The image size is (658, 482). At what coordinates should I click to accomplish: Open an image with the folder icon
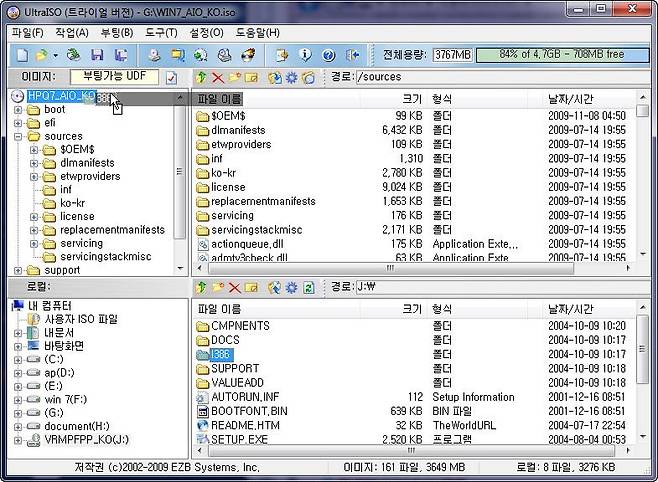(42, 55)
